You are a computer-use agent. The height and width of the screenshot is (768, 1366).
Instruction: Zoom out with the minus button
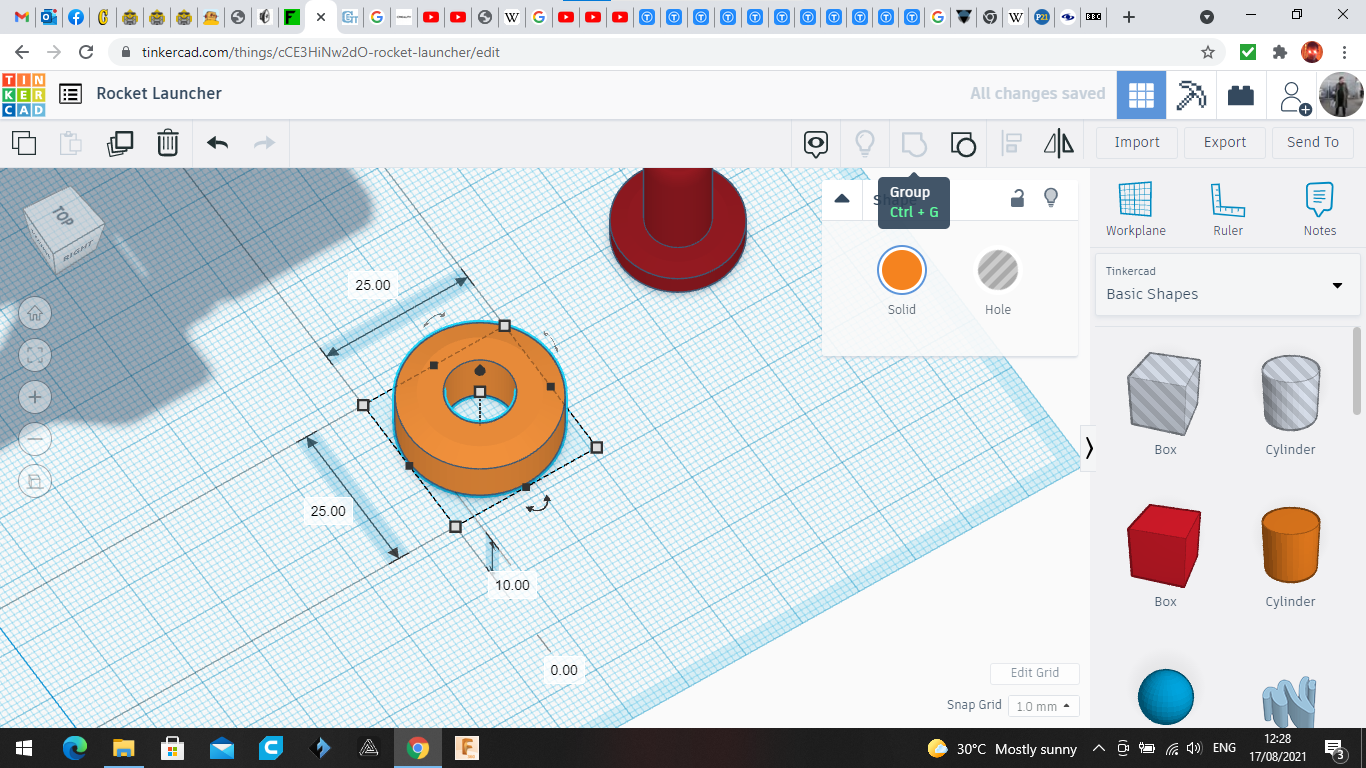click(35, 439)
